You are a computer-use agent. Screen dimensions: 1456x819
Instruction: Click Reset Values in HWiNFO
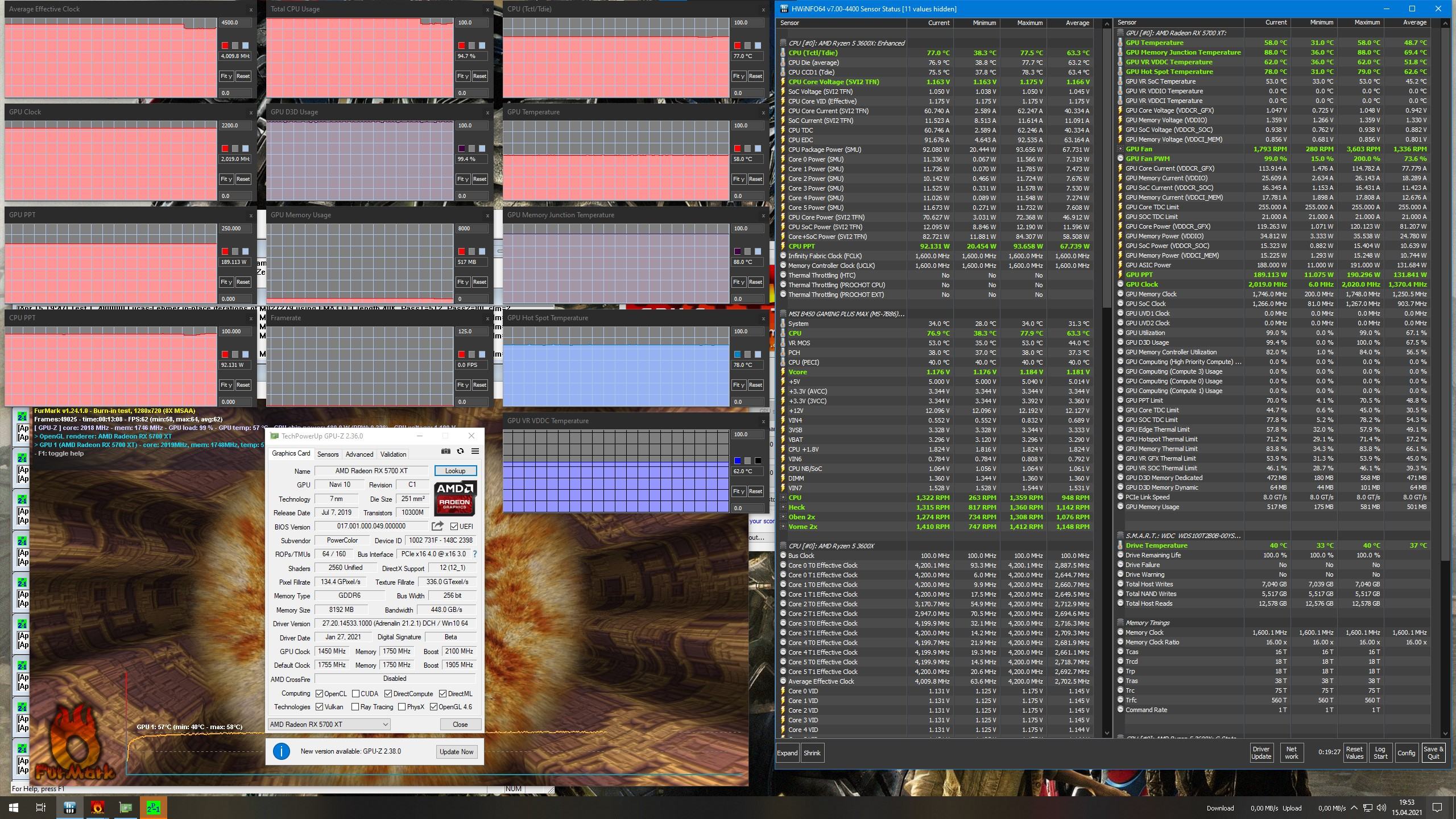1354,753
